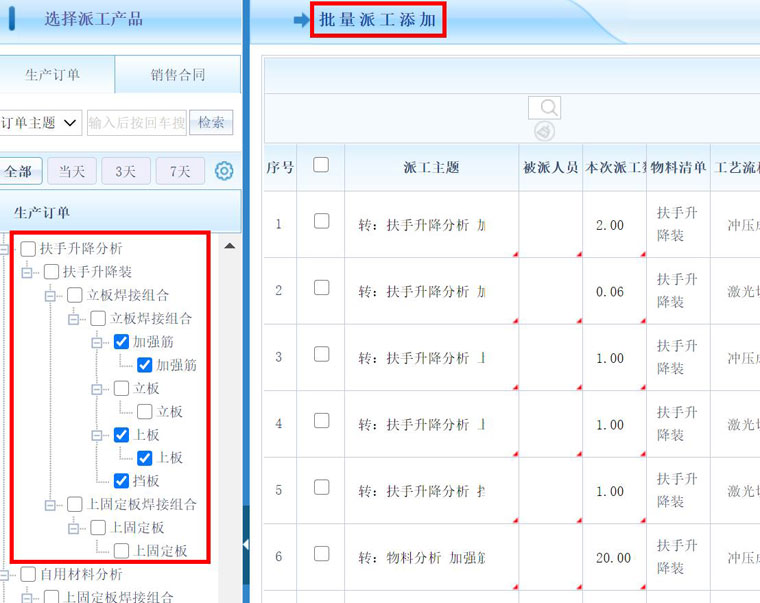The width and height of the screenshot is (760, 603).
Task: Click the 输入后按回车搜索 search input field
Action: click(136, 122)
